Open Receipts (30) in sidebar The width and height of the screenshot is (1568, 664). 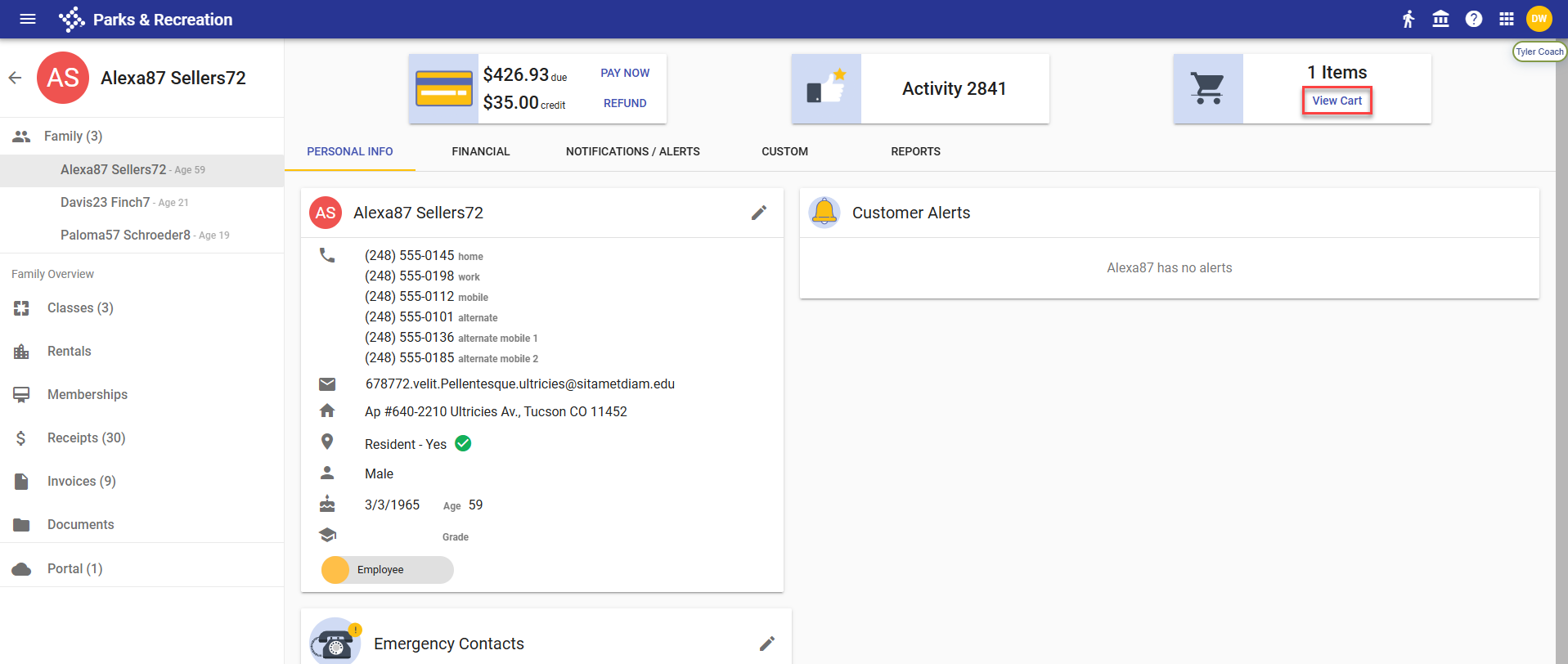point(86,437)
